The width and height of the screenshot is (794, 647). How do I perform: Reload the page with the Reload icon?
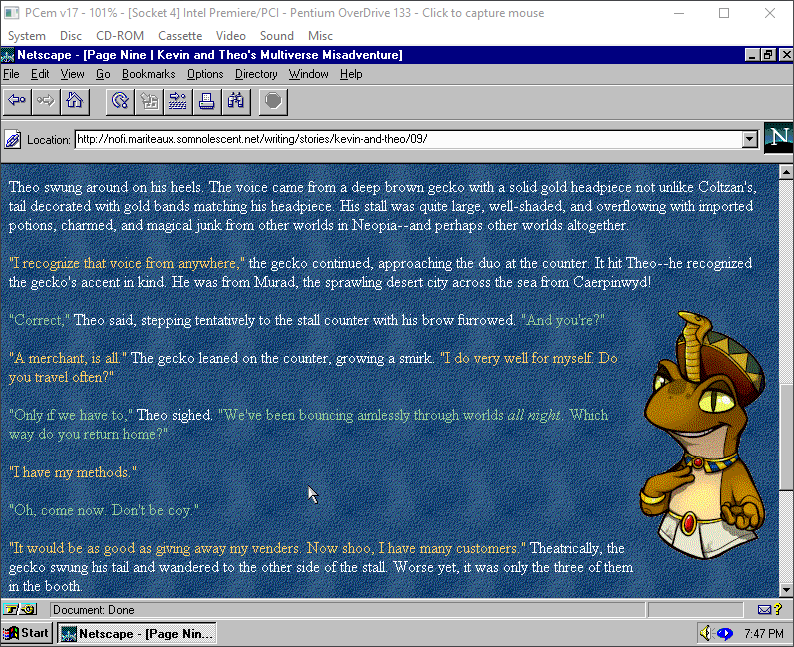click(120, 100)
